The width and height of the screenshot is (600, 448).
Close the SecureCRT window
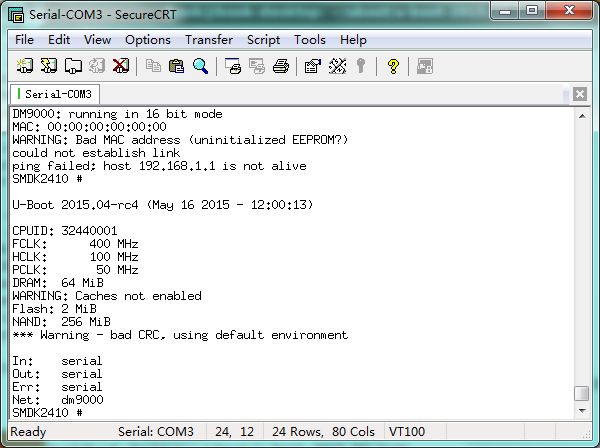coord(570,11)
